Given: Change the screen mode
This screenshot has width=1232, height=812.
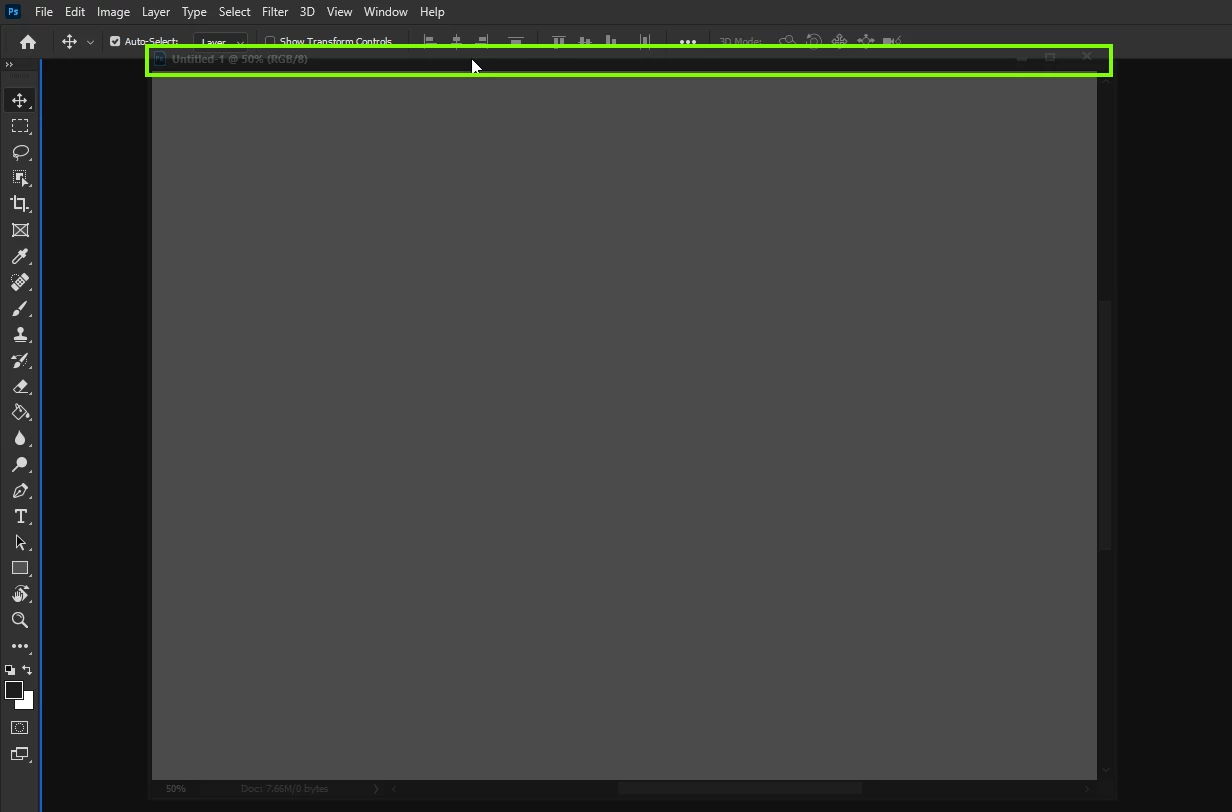Looking at the screenshot, I should 20,754.
